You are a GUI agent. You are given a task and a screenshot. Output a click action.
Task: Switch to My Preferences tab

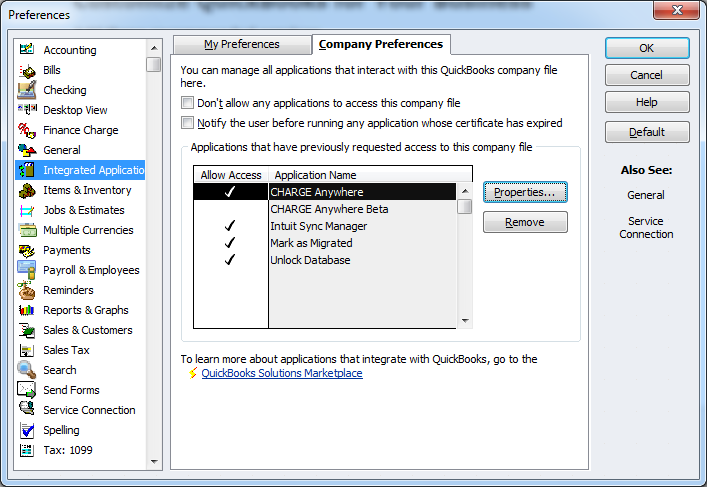241,44
